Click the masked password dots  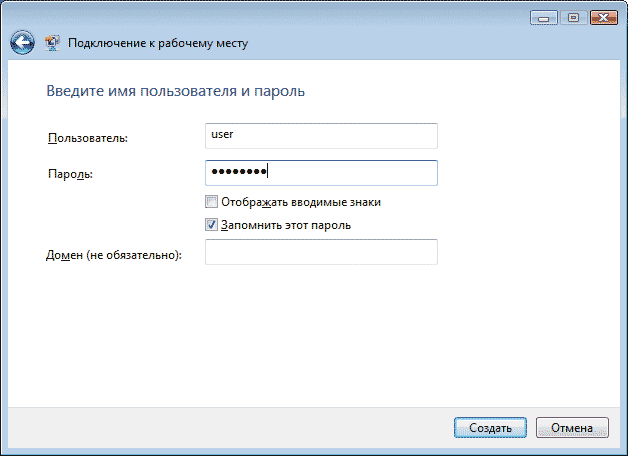point(238,173)
